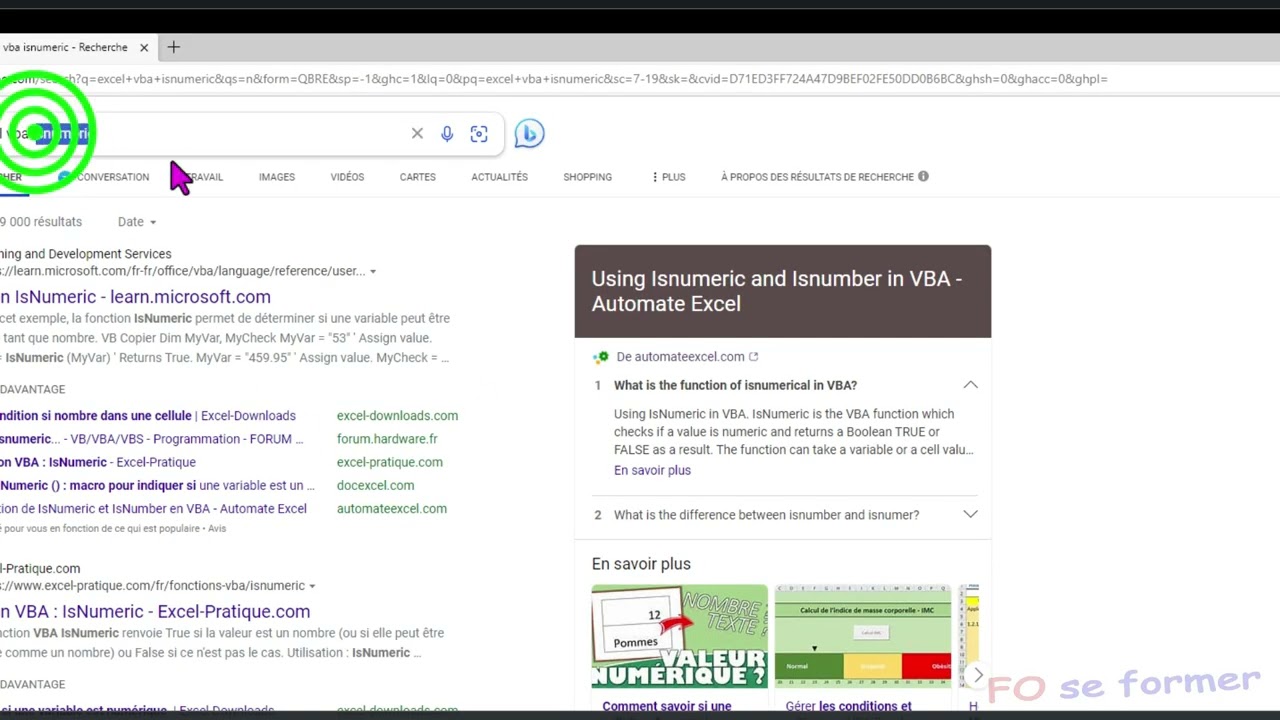
Task: Switch to Shopping tab
Action: 587,177
